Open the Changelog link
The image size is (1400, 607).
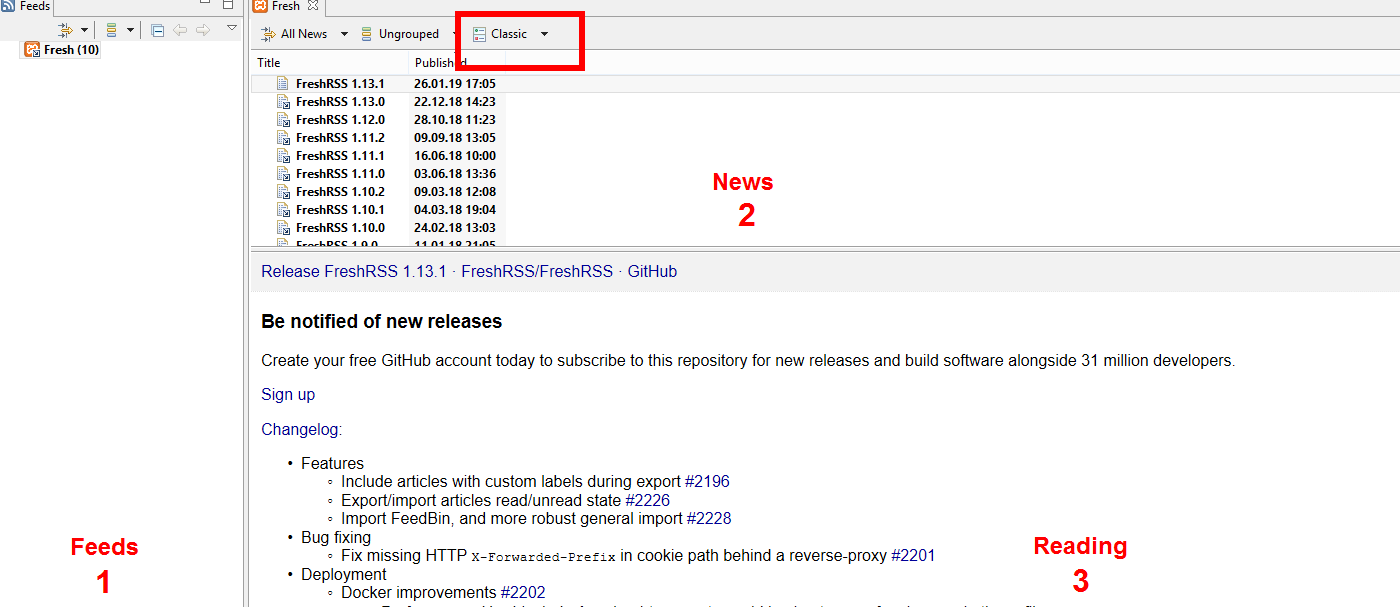300,430
